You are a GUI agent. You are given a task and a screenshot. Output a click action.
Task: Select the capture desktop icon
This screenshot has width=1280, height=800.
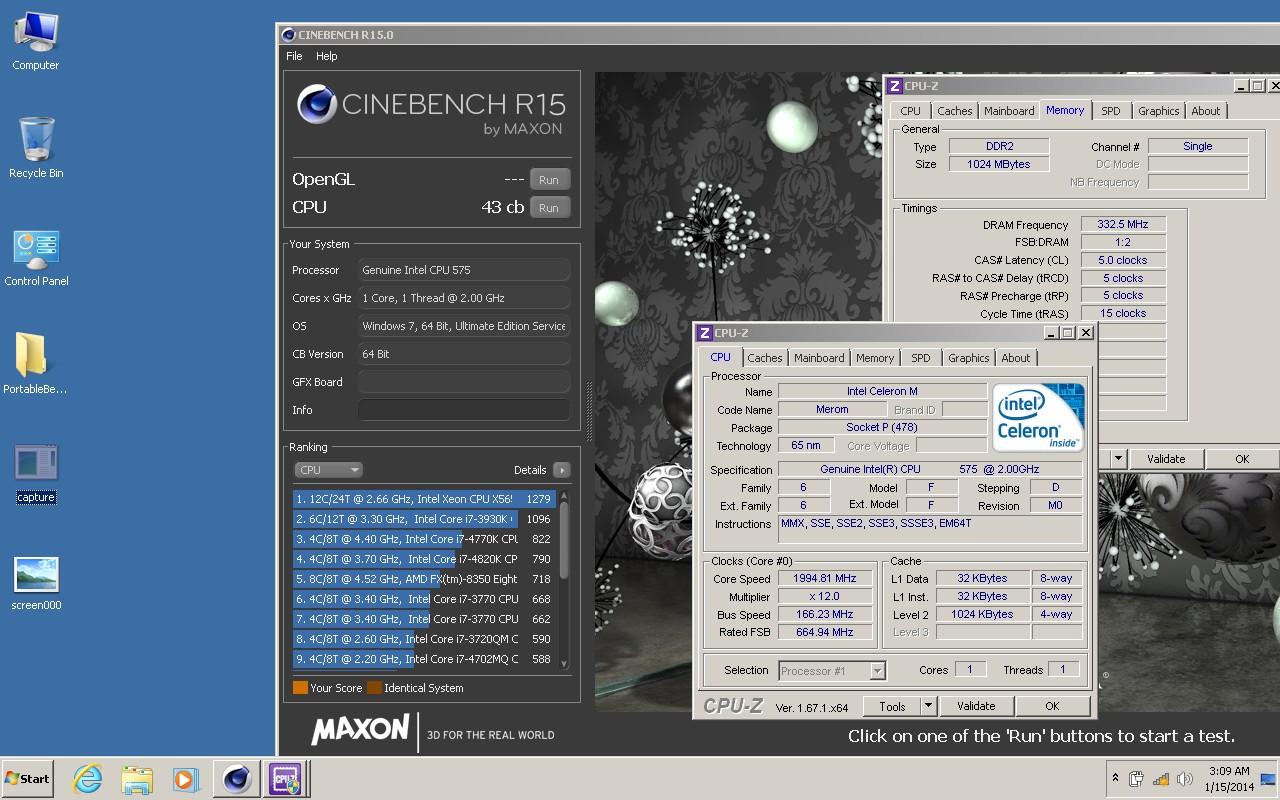(36, 473)
